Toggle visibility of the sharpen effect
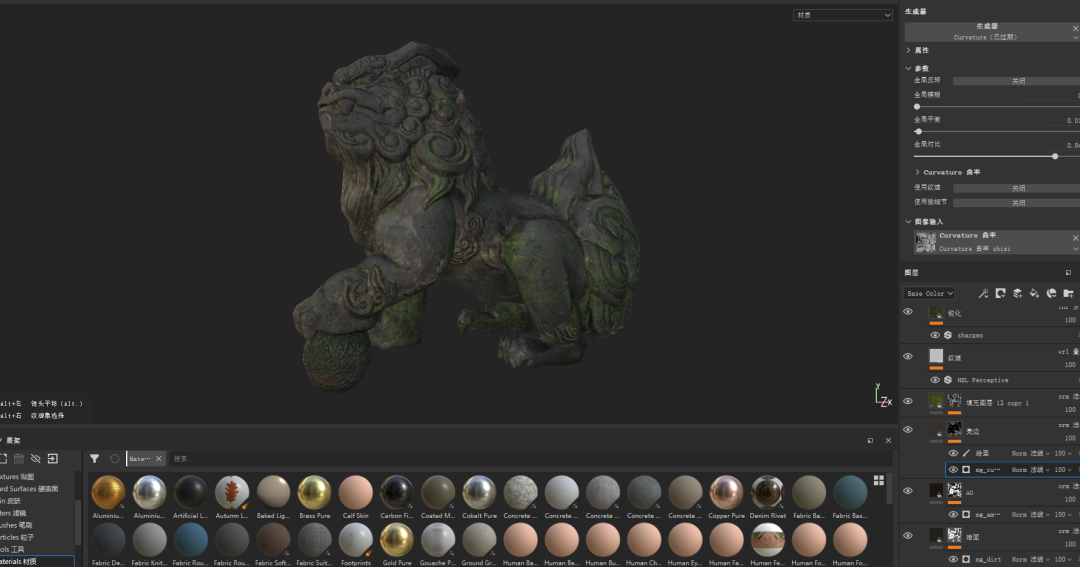This screenshot has width=1080, height=567. point(935,336)
